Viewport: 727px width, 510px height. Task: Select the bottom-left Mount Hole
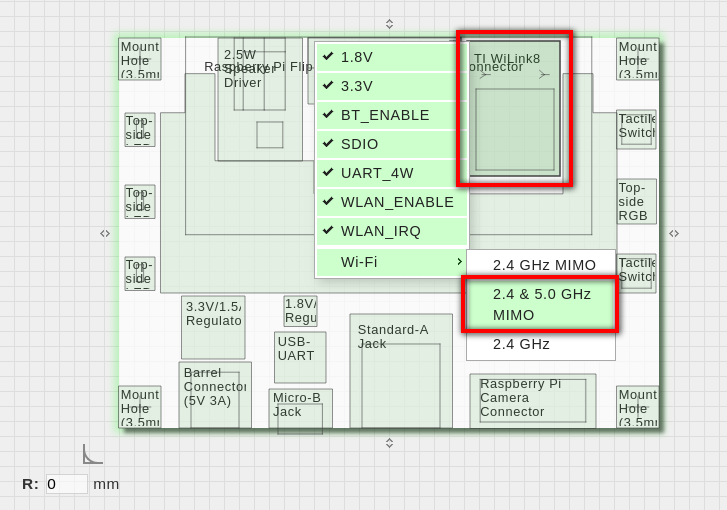click(x=140, y=407)
